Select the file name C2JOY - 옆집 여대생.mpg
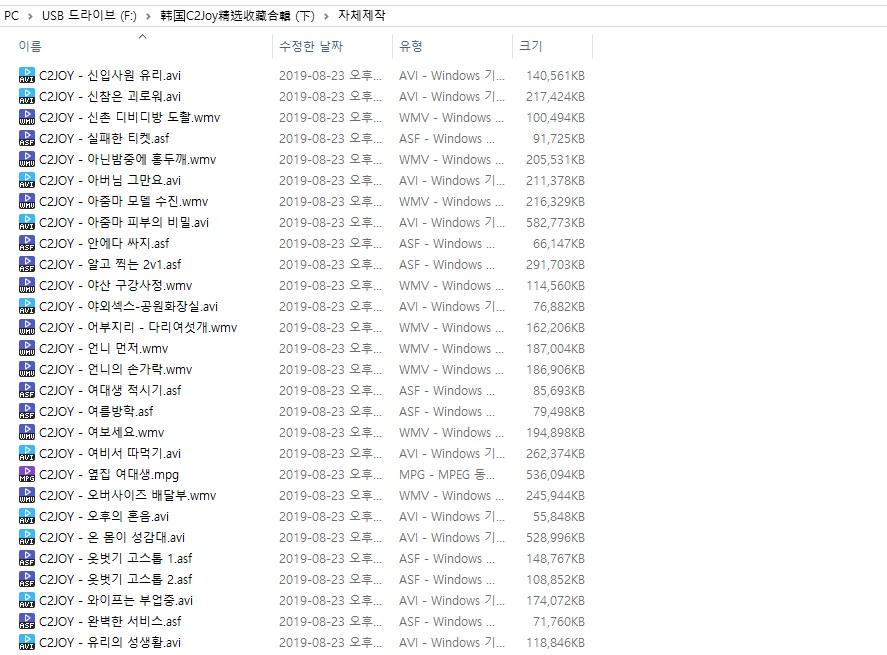The width and height of the screenshot is (887, 655). tap(109, 475)
